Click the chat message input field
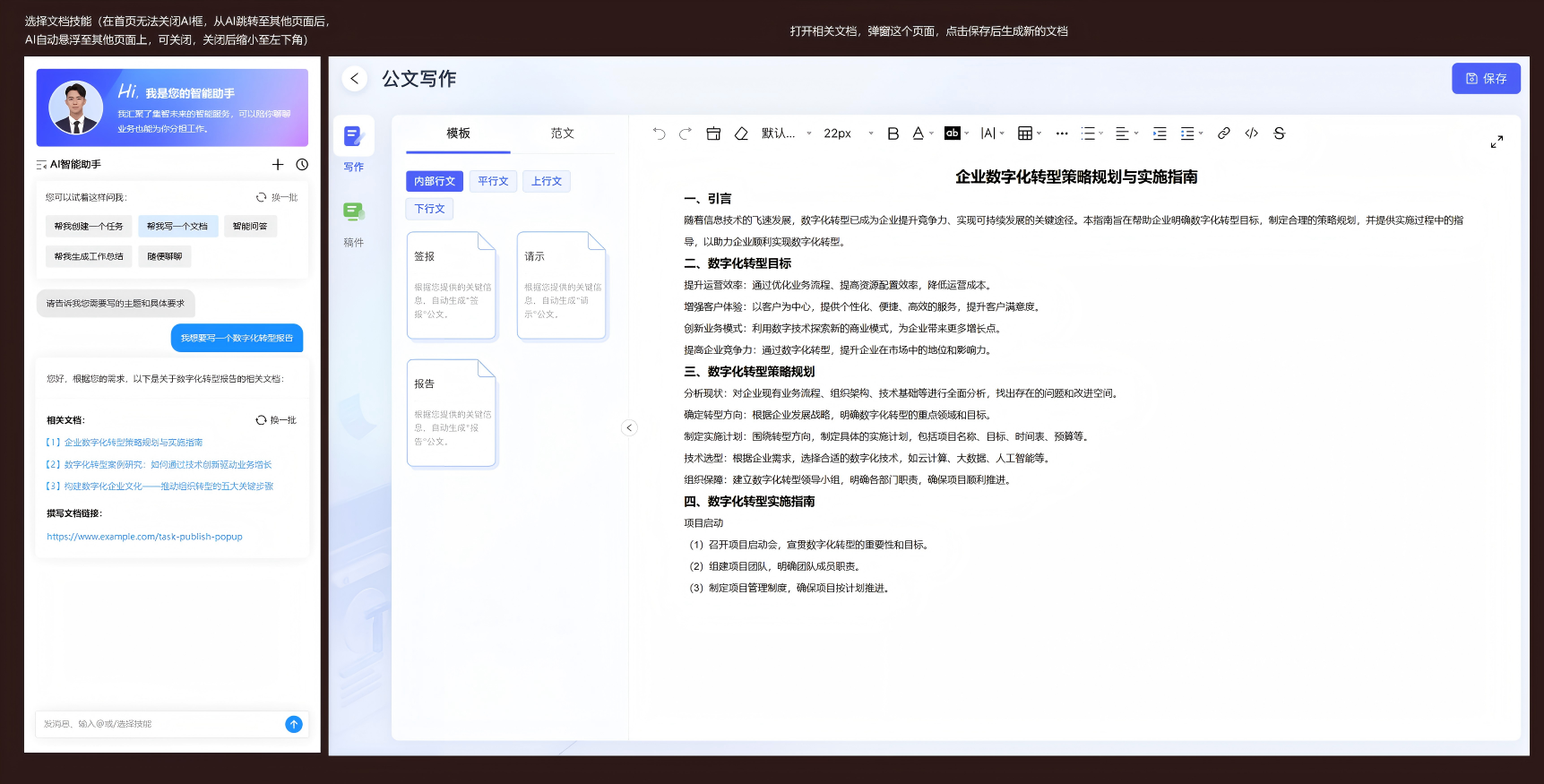 click(x=160, y=724)
